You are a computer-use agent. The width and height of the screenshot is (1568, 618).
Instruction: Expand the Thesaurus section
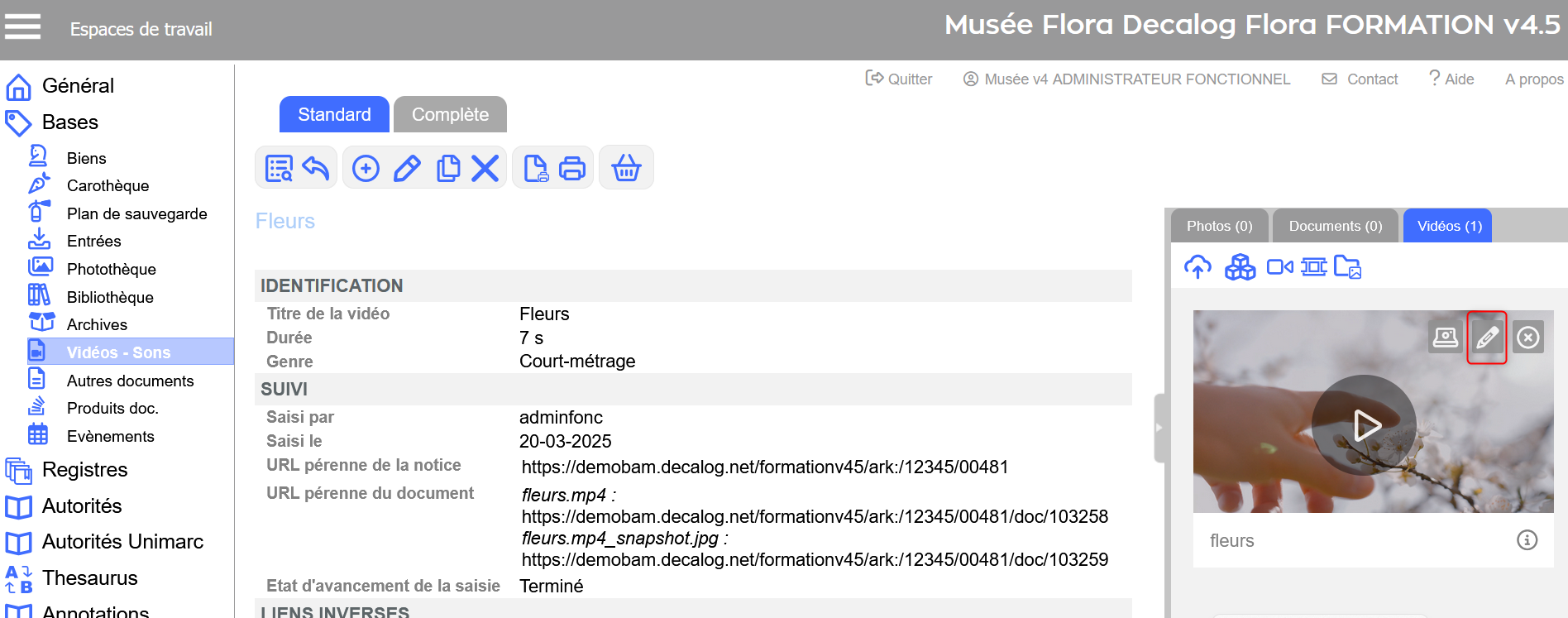(x=89, y=577)
